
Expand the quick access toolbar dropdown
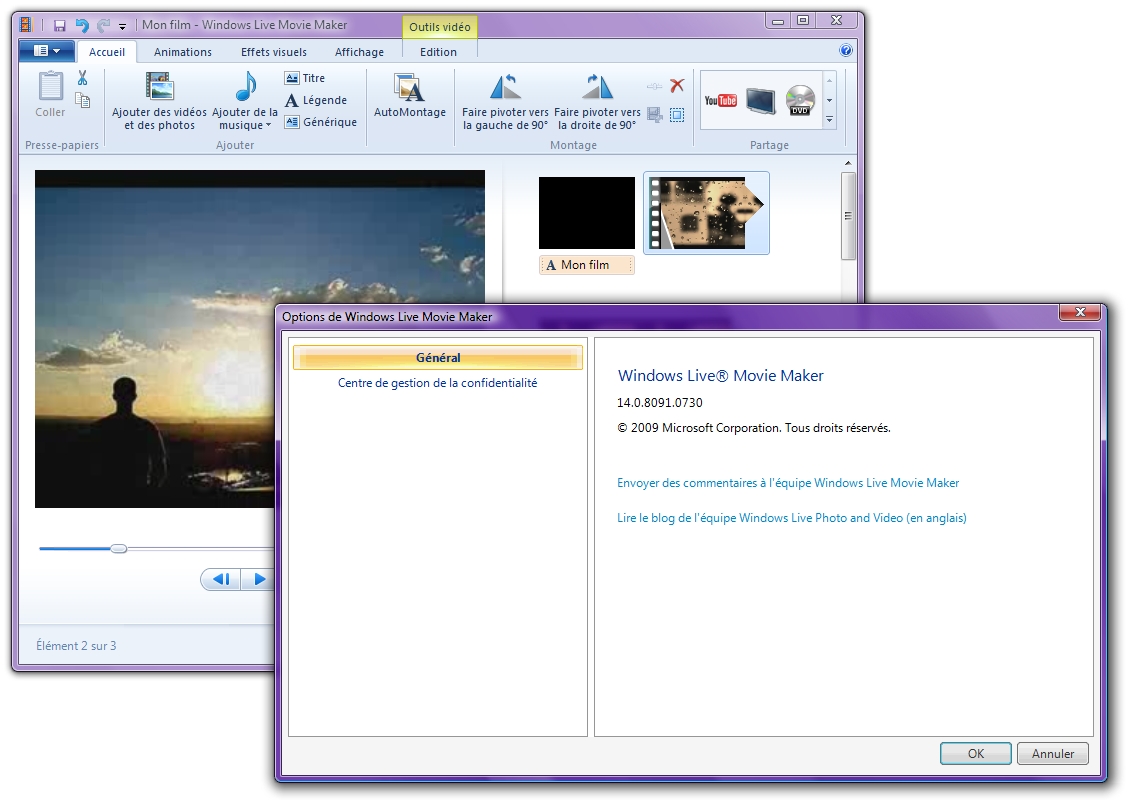(122, 27)
